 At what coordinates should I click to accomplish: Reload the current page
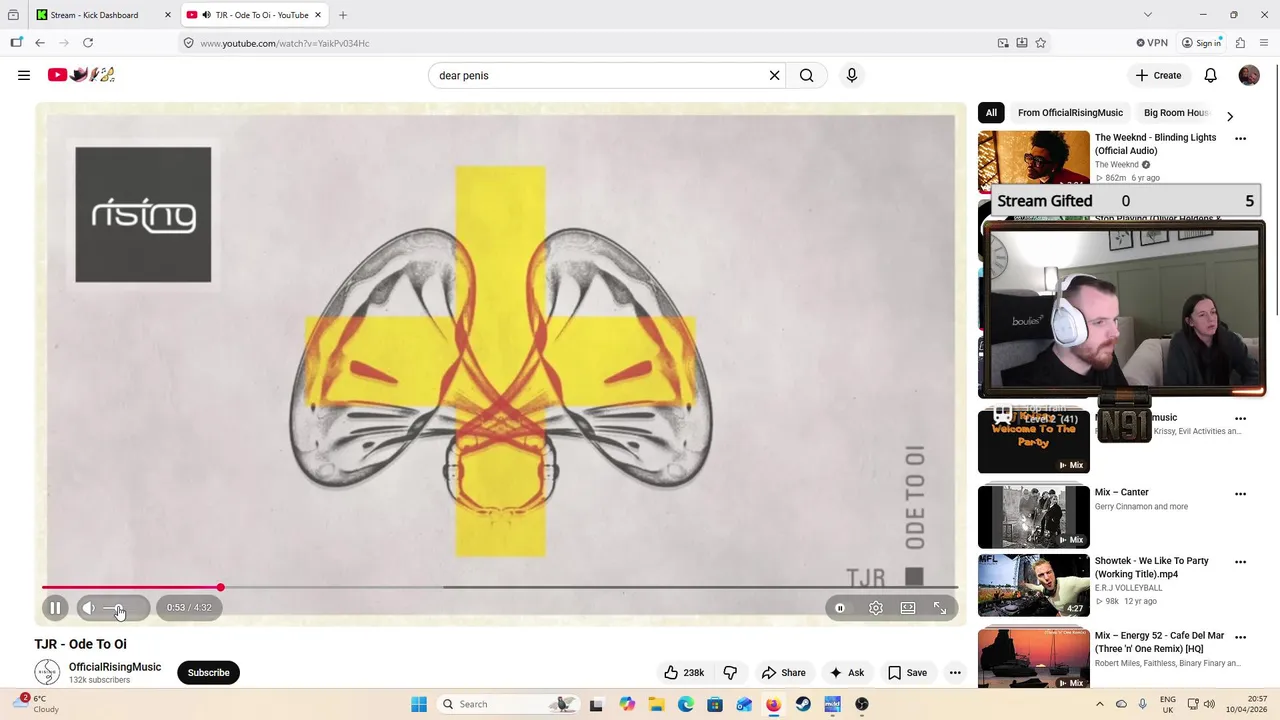pos(88,43)
